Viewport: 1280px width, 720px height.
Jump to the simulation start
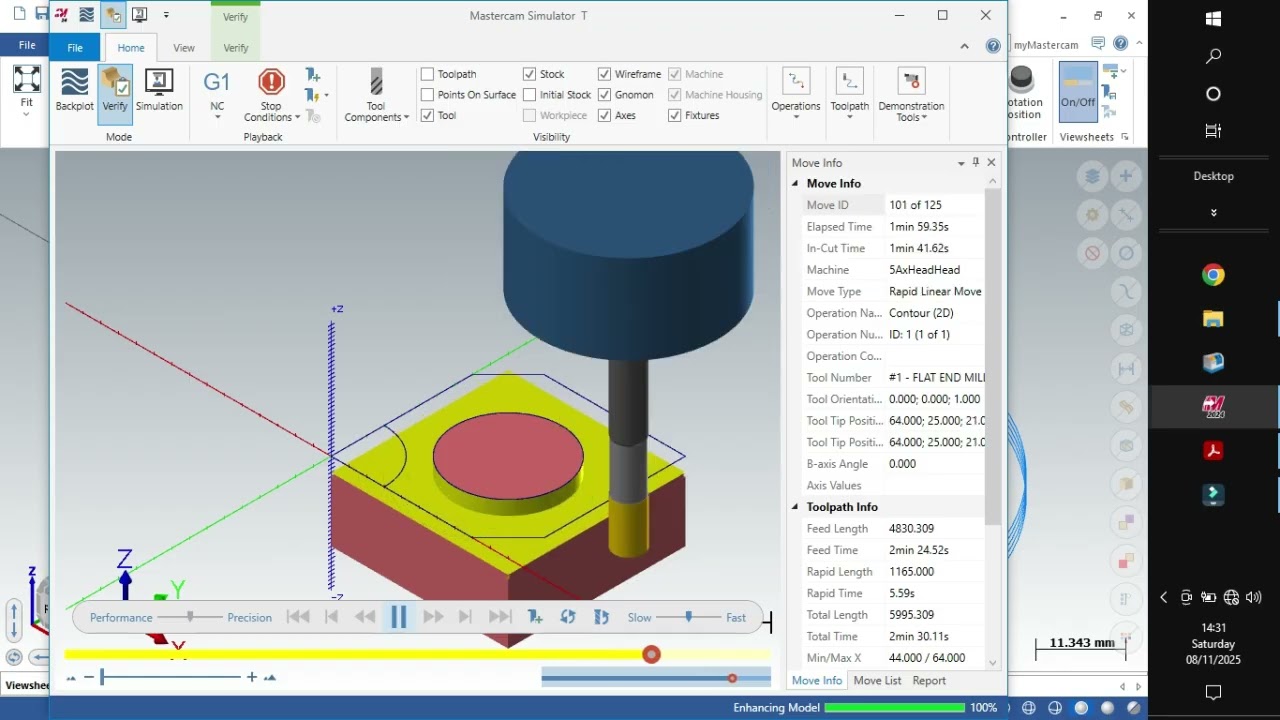[x=298, y=617]
